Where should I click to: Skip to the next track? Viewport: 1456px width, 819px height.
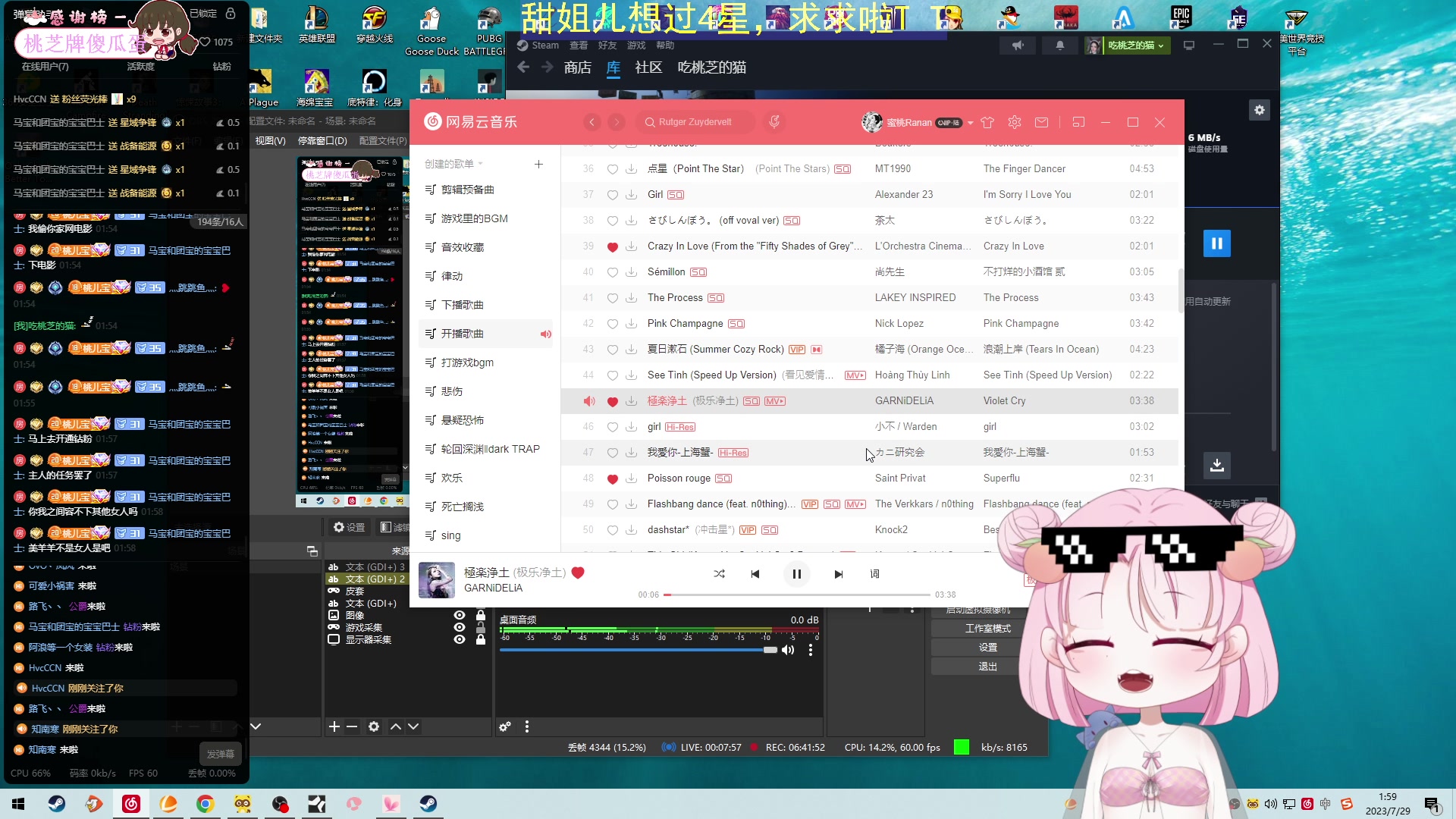[x=838, y=574]
